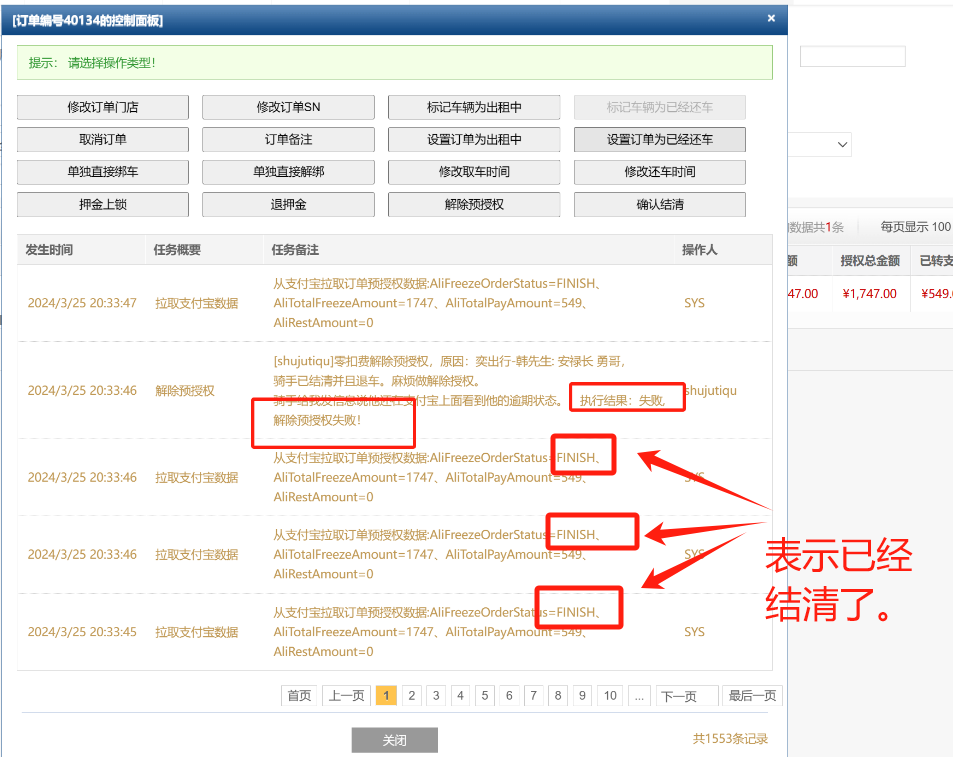Click the 解除预授权 task summary cell
The height and width of the screenshot is (773, 953).
pos(185,390)
